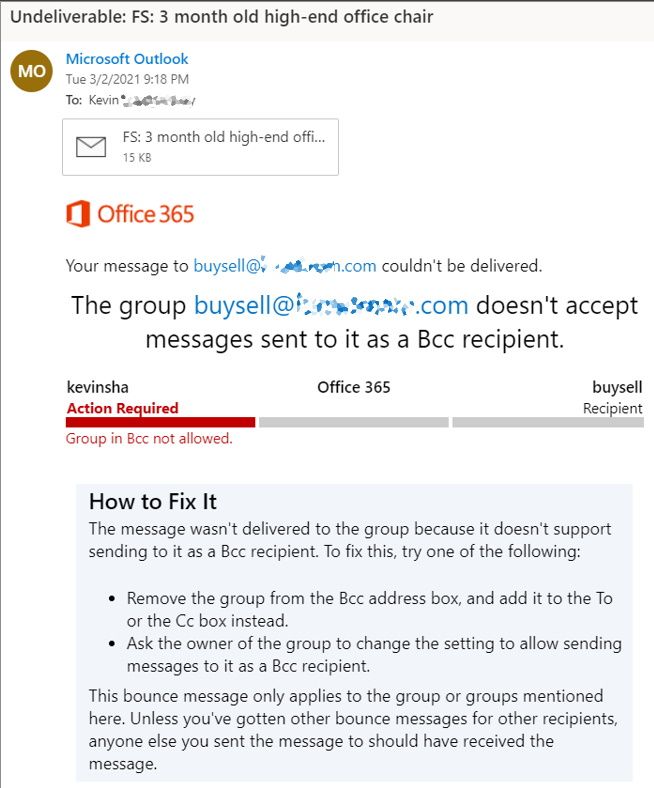
Task: Click the Tue 3/2/2021 date stamp
Action: pos(127,79)
